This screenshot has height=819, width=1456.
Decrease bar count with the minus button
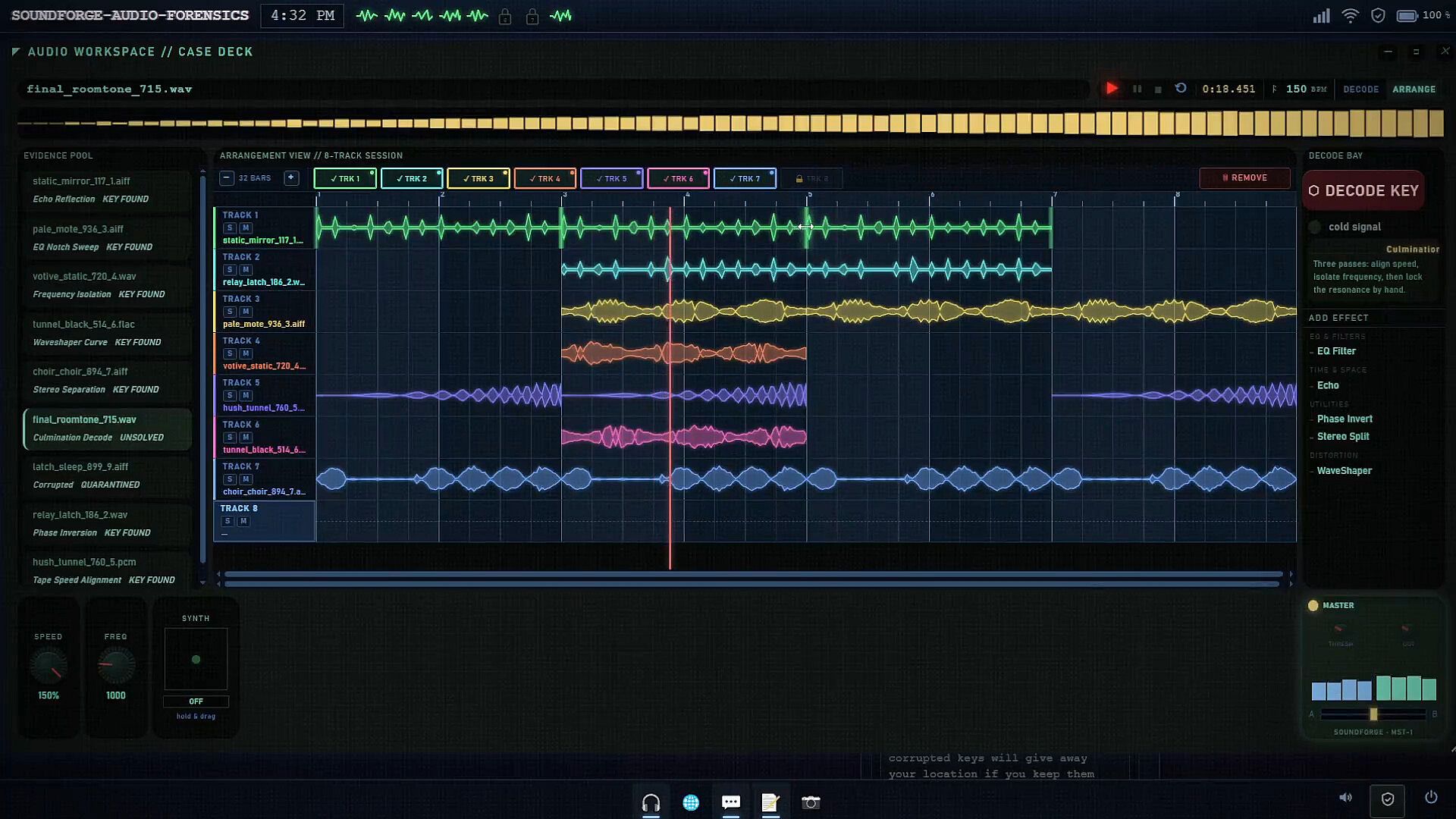click(x=226, y=178)
